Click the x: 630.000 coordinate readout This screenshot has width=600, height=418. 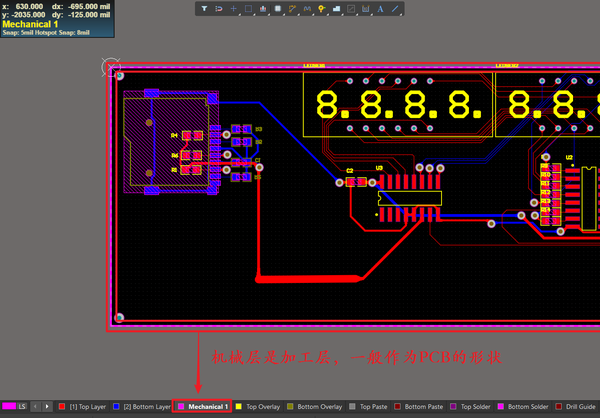[x=23, y=7]
